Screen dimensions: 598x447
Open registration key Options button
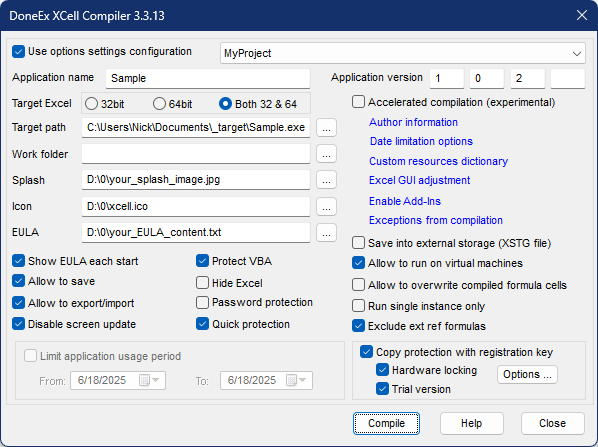pos(527,375)
